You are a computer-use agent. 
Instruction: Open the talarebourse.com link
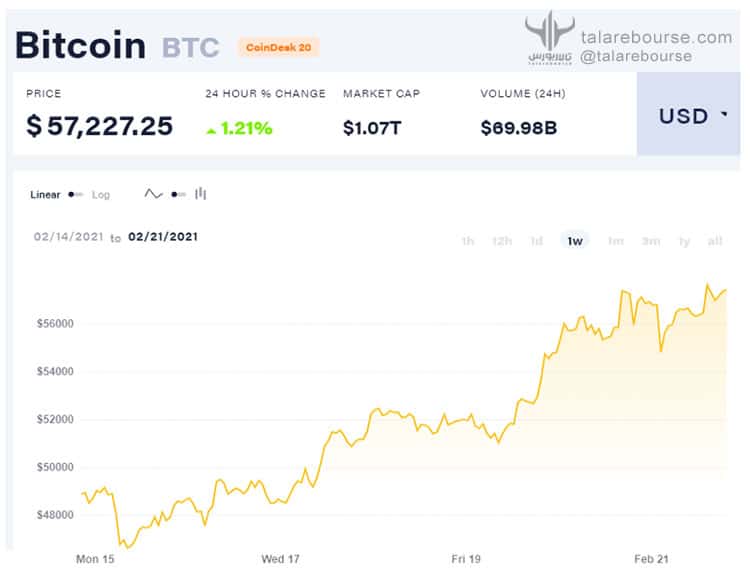click(x=656, y=37)
